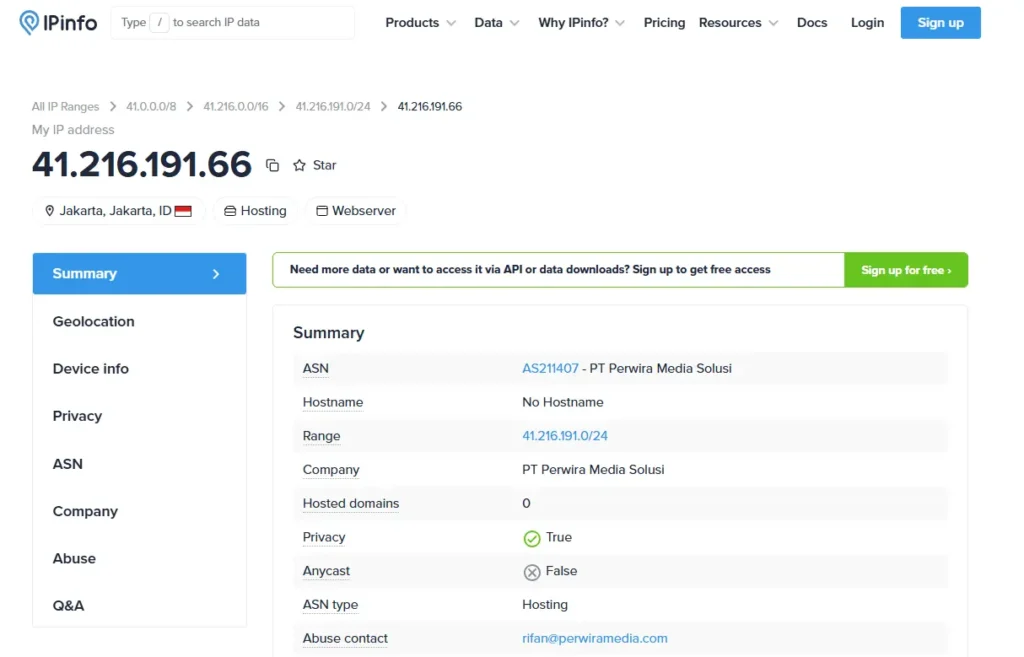
Task: Open the Resources dropdown
Action: (738, 22)
